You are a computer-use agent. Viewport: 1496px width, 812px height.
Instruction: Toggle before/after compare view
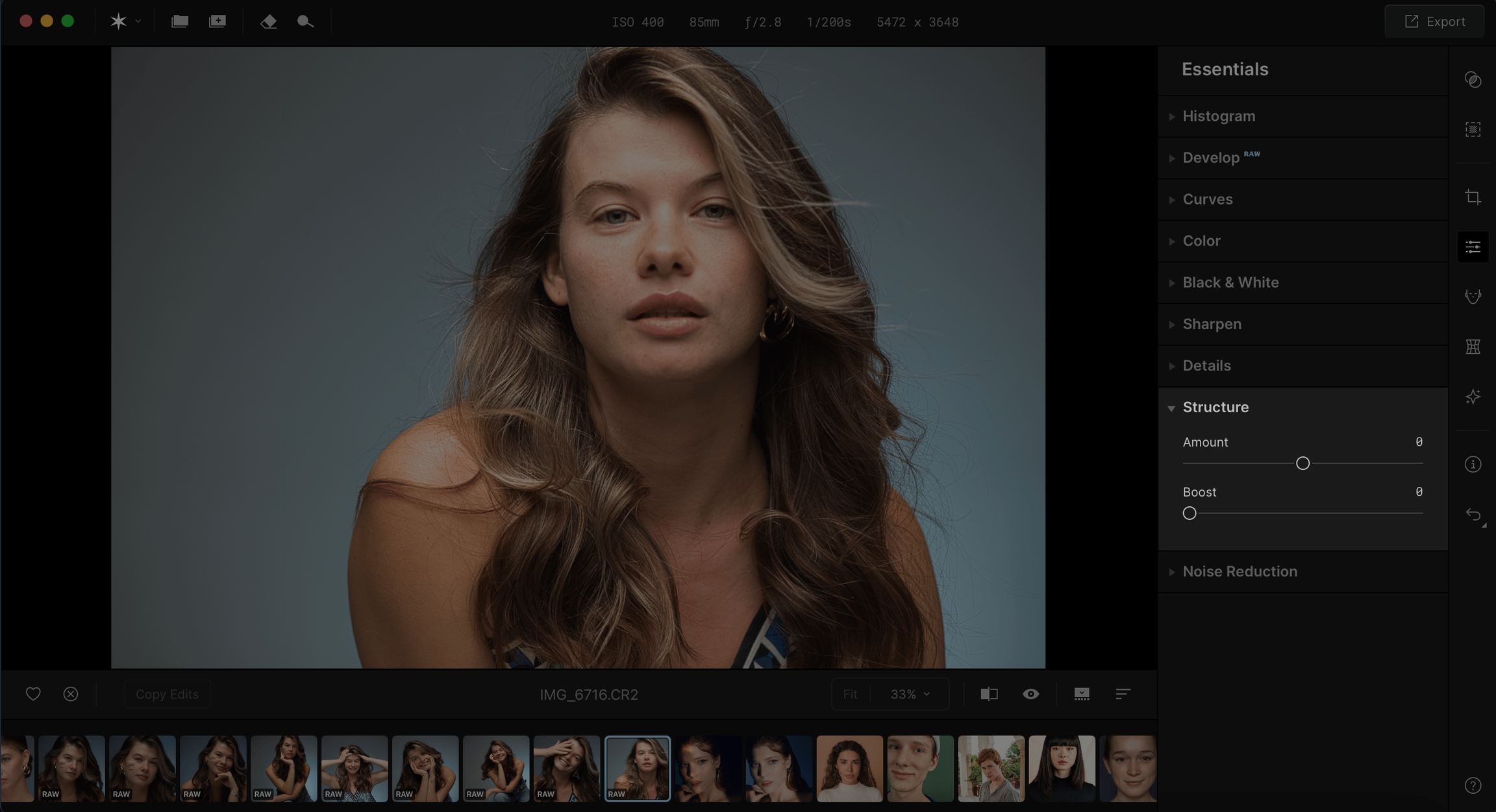[989, 695]
